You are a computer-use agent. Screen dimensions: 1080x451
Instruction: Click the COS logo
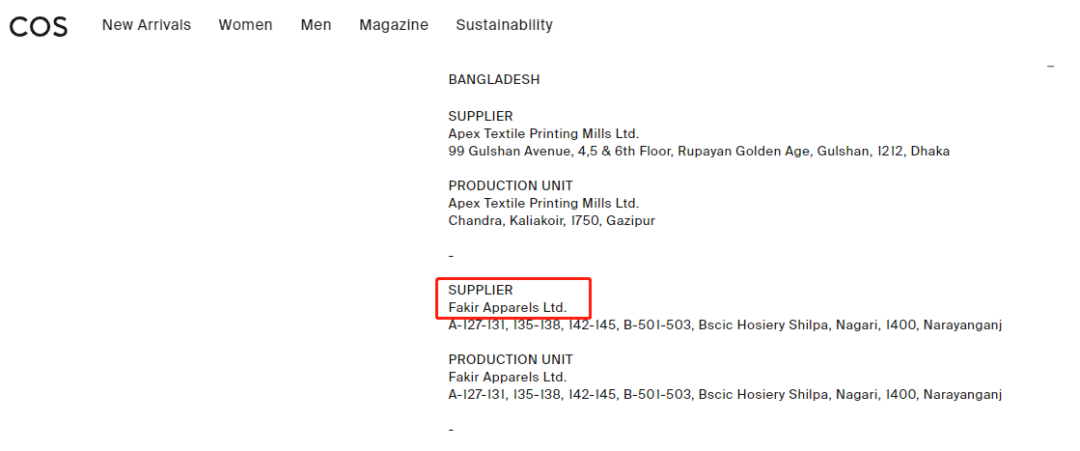tap(38, 26)
